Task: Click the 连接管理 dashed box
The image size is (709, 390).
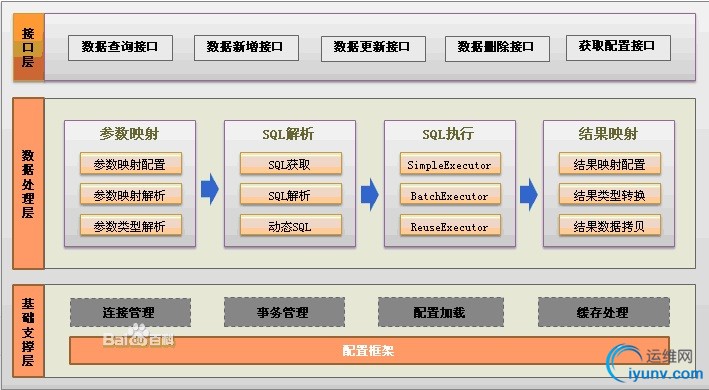Action: click(x=130, y=312)
